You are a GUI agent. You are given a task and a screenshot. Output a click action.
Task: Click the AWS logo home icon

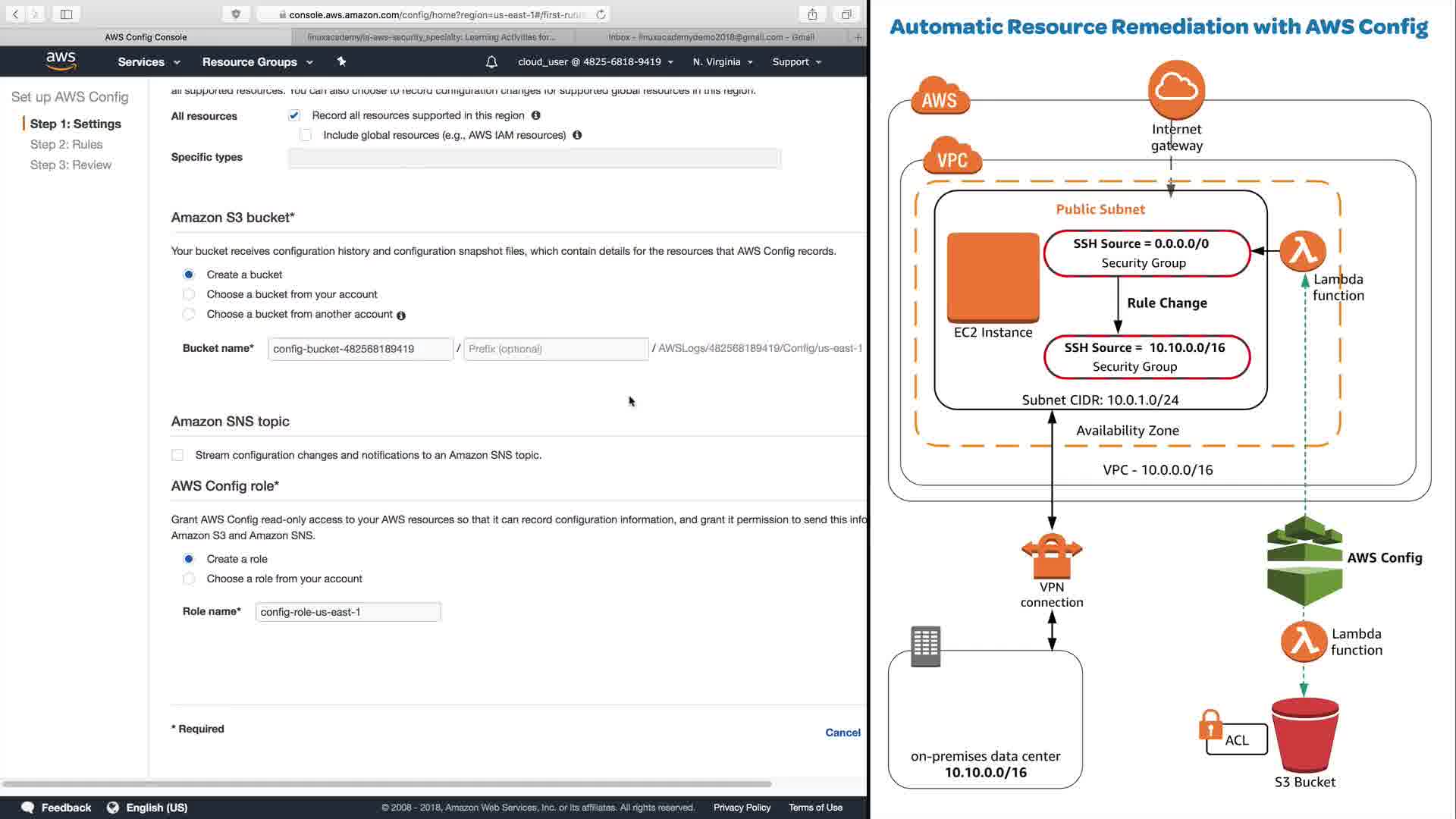(61, 61)
